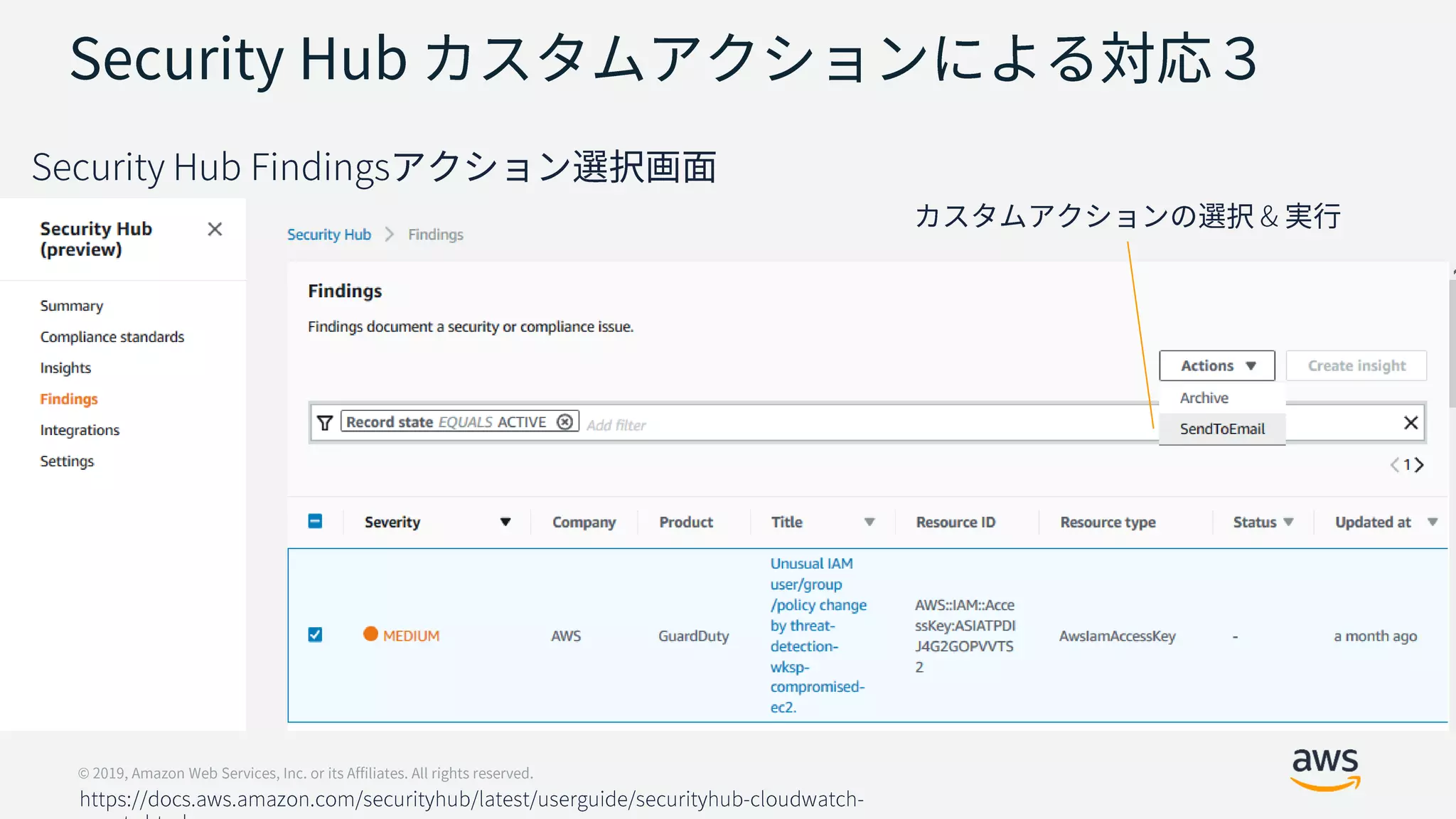Remove the Record state ACTIVE filter chip
The height and width of the screenshot is (819, 1456).
coord(564,422)
